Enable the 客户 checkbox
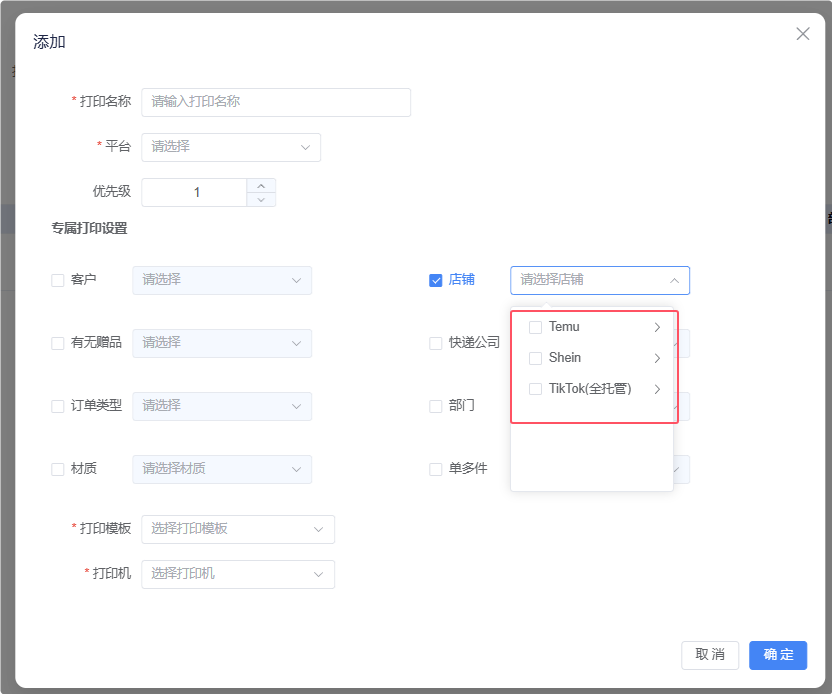 pos(58,280)
